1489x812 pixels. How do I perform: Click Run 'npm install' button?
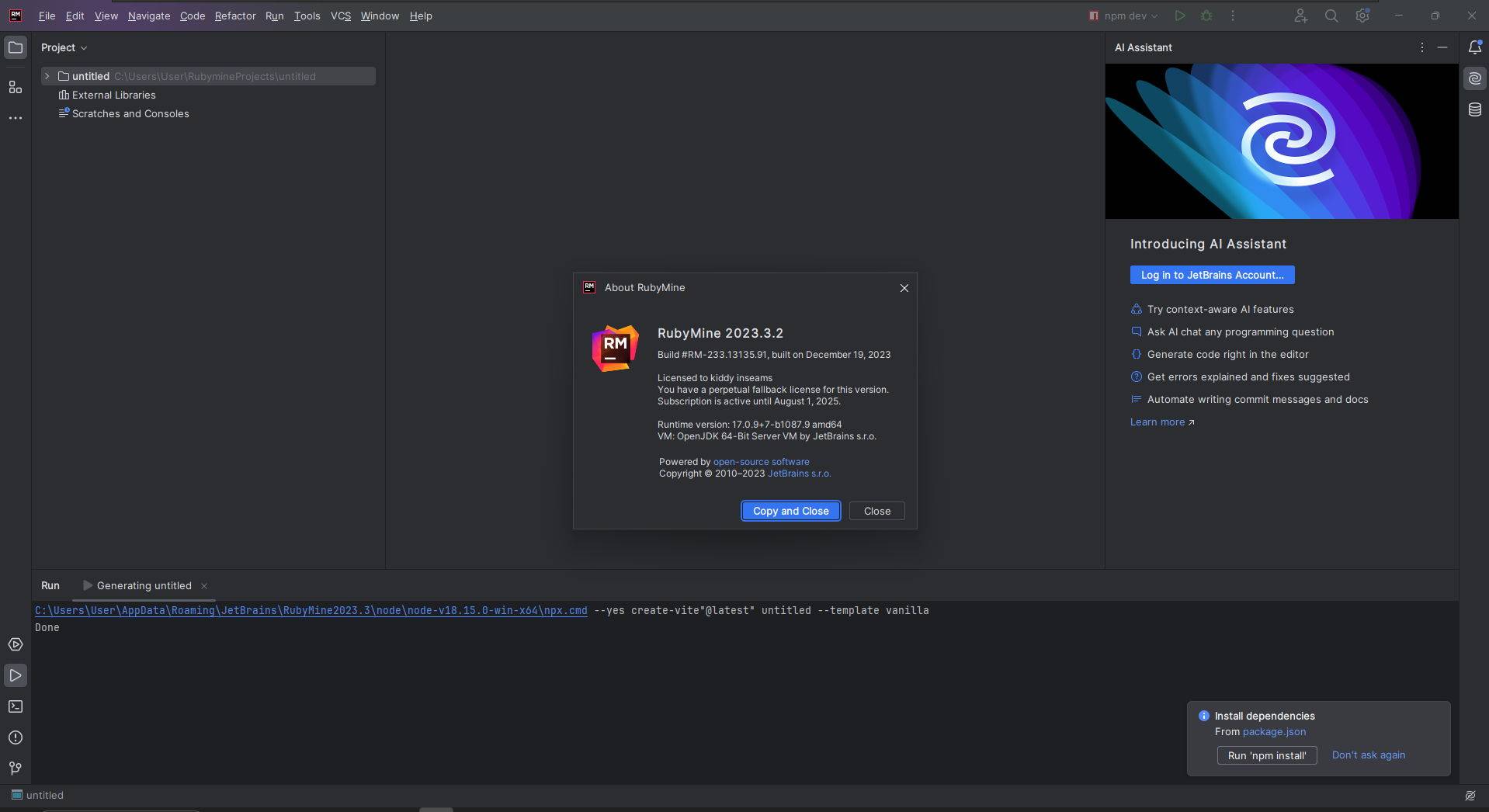(1266, 755)
